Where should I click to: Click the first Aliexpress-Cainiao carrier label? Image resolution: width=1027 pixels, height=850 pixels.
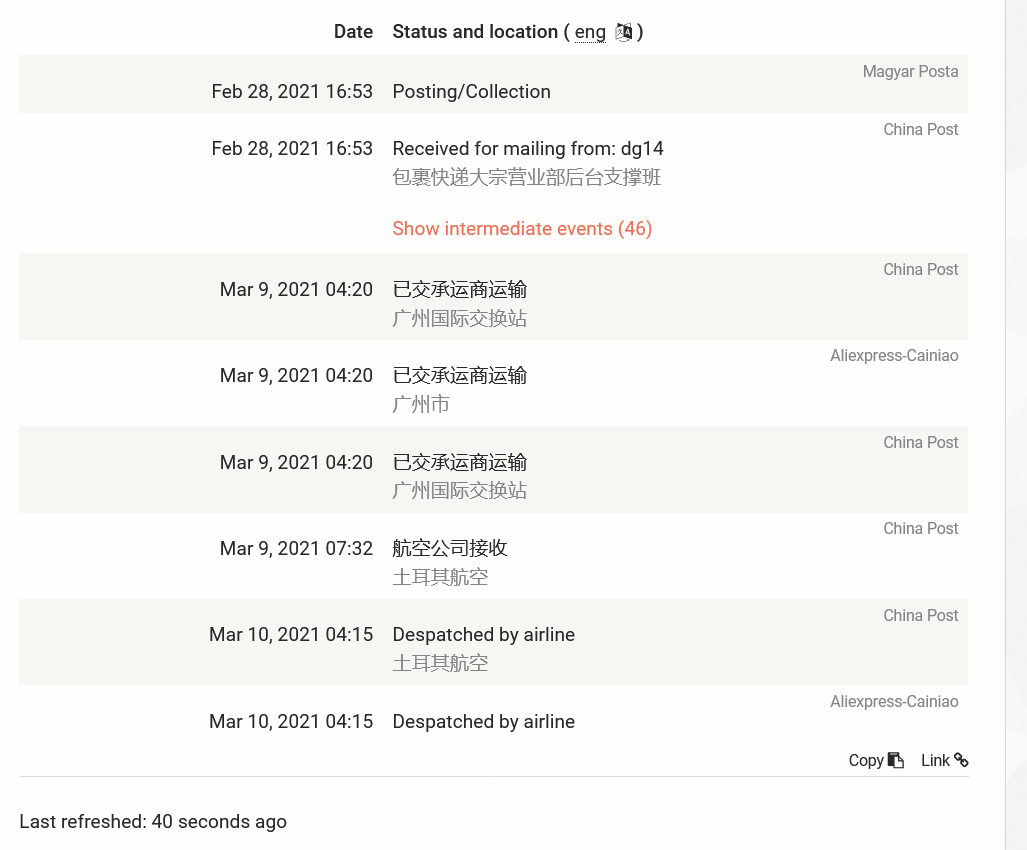point(894,356)
